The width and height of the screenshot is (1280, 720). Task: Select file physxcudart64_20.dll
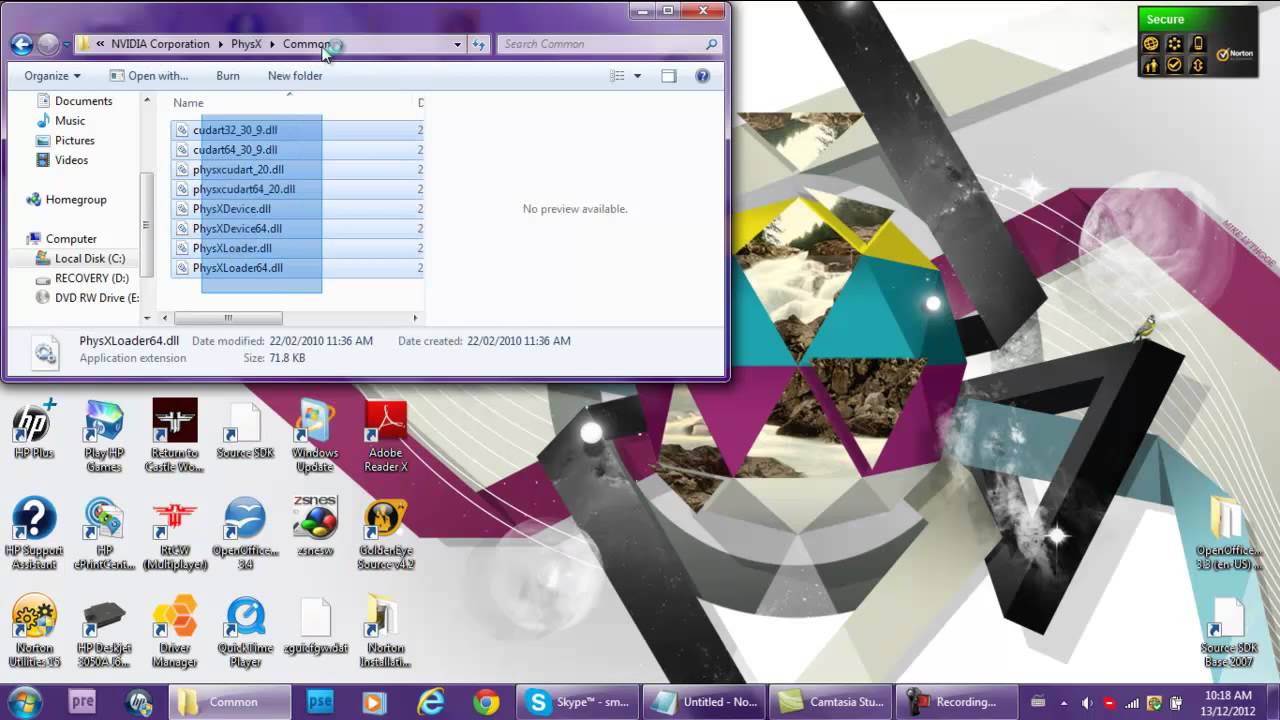pos(243,189)
